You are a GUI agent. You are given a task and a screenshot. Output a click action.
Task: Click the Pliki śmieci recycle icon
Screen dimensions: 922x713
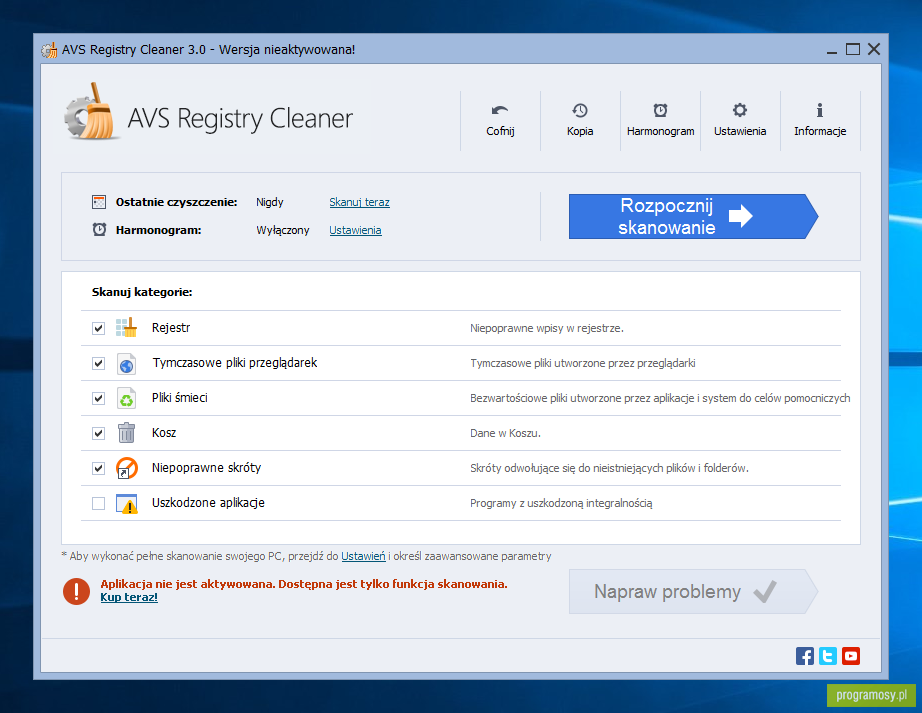[x=126, y=398]
